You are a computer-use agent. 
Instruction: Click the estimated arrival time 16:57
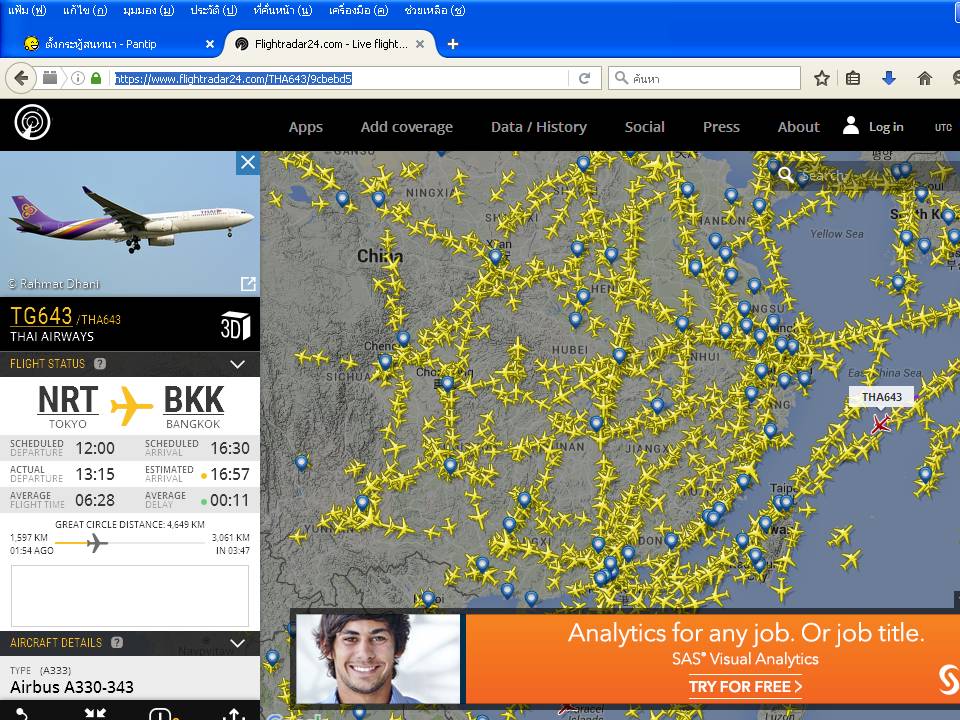(x=230, y=474)
